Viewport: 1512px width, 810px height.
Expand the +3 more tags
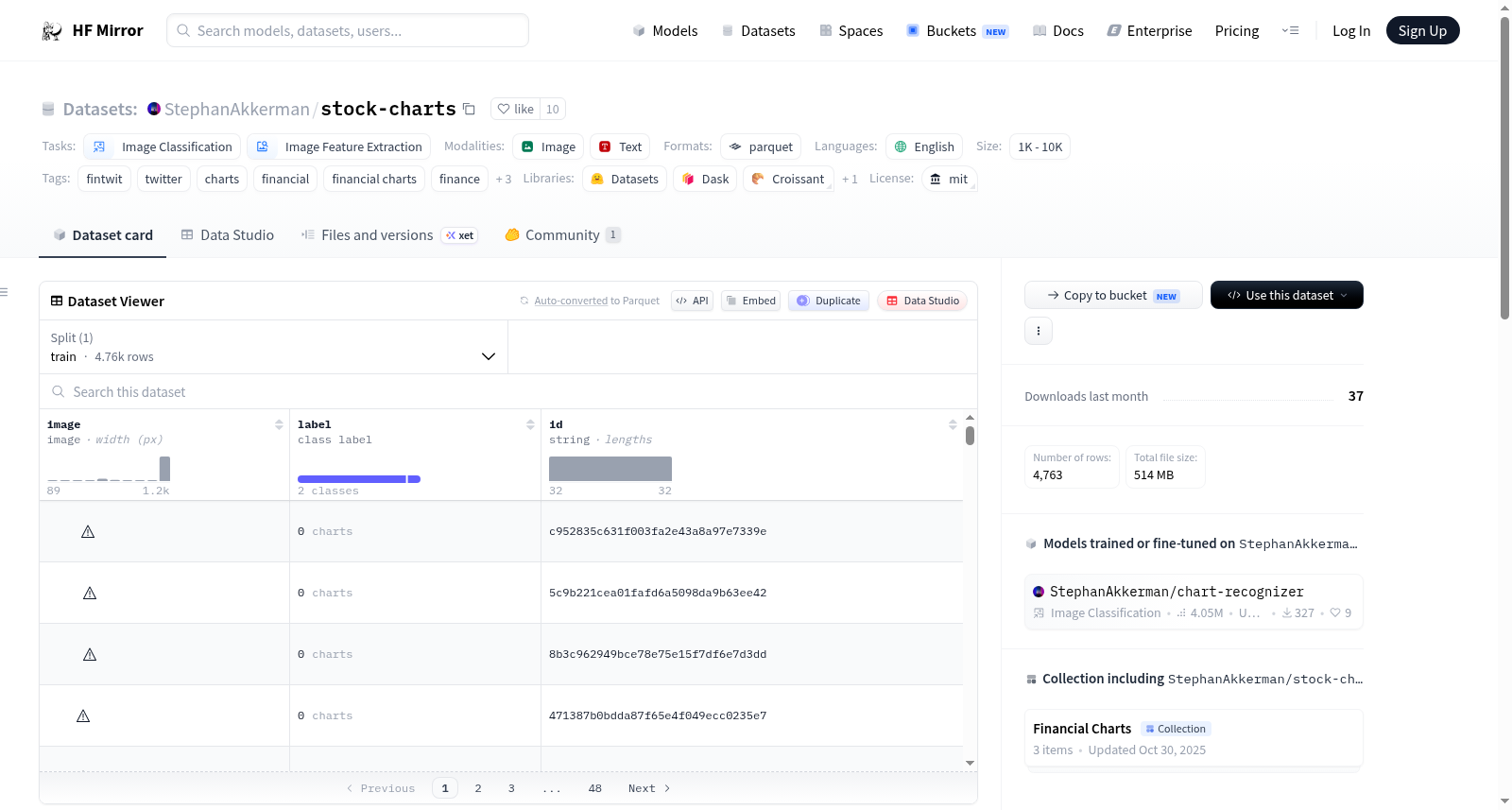[x=504, y=179]
